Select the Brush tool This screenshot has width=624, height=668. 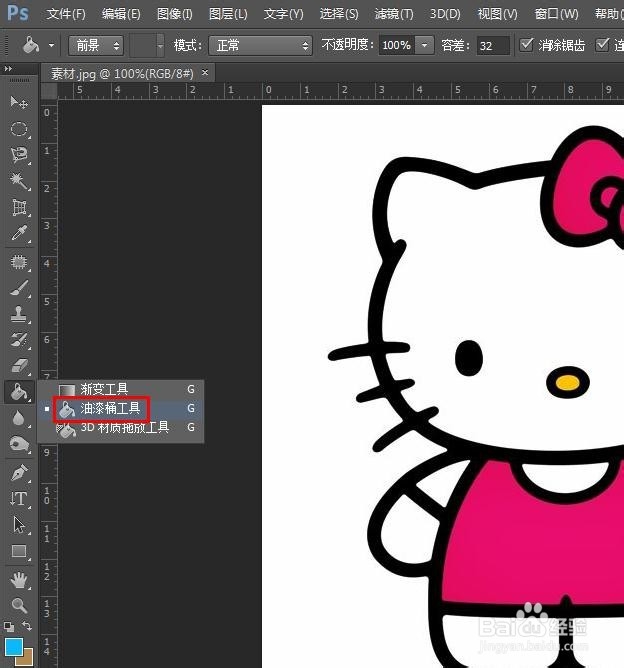(x=19, y=288)
